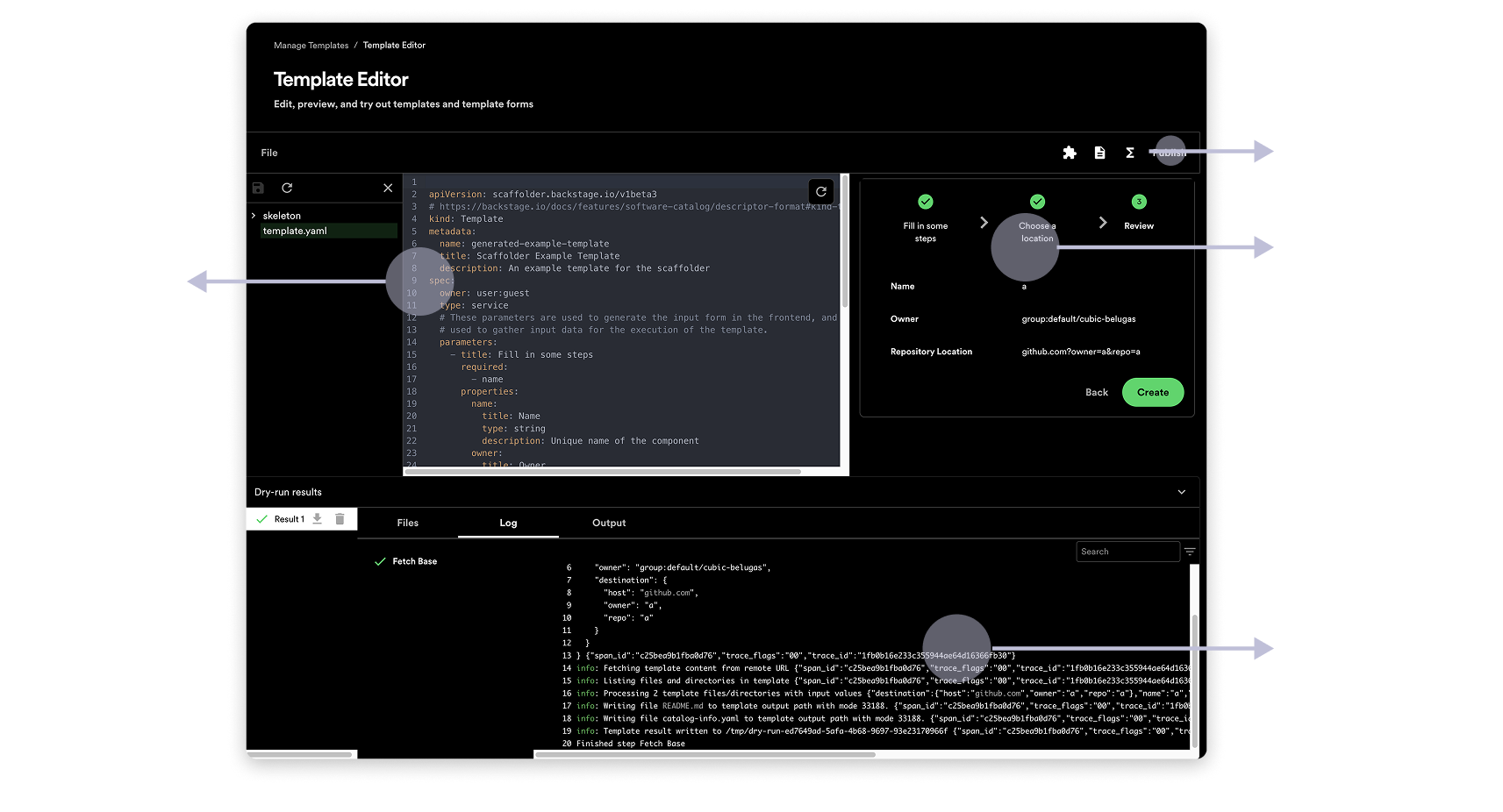Click the Back button in preview form
1503x812 pixels.
tap(1097, 393)
